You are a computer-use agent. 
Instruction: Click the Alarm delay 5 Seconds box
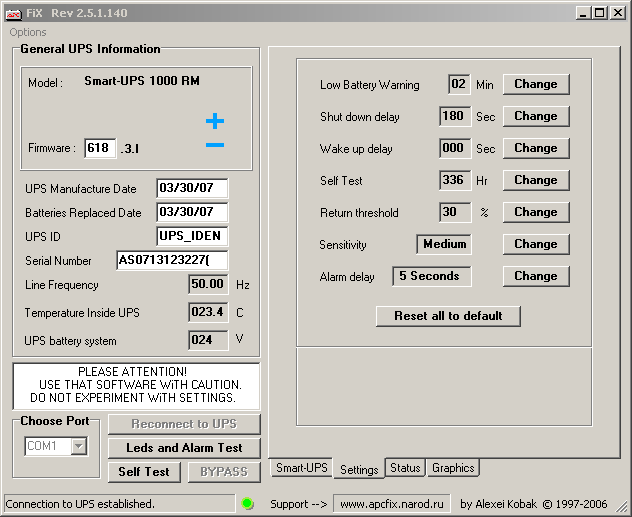pos(432,276)
